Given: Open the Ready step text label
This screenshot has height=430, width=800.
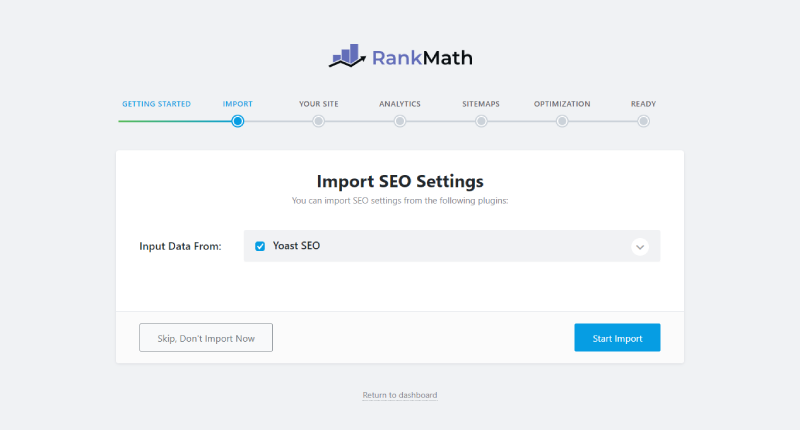Looking at the screenshot, I should pyautogui.click(x=643, y=104).
